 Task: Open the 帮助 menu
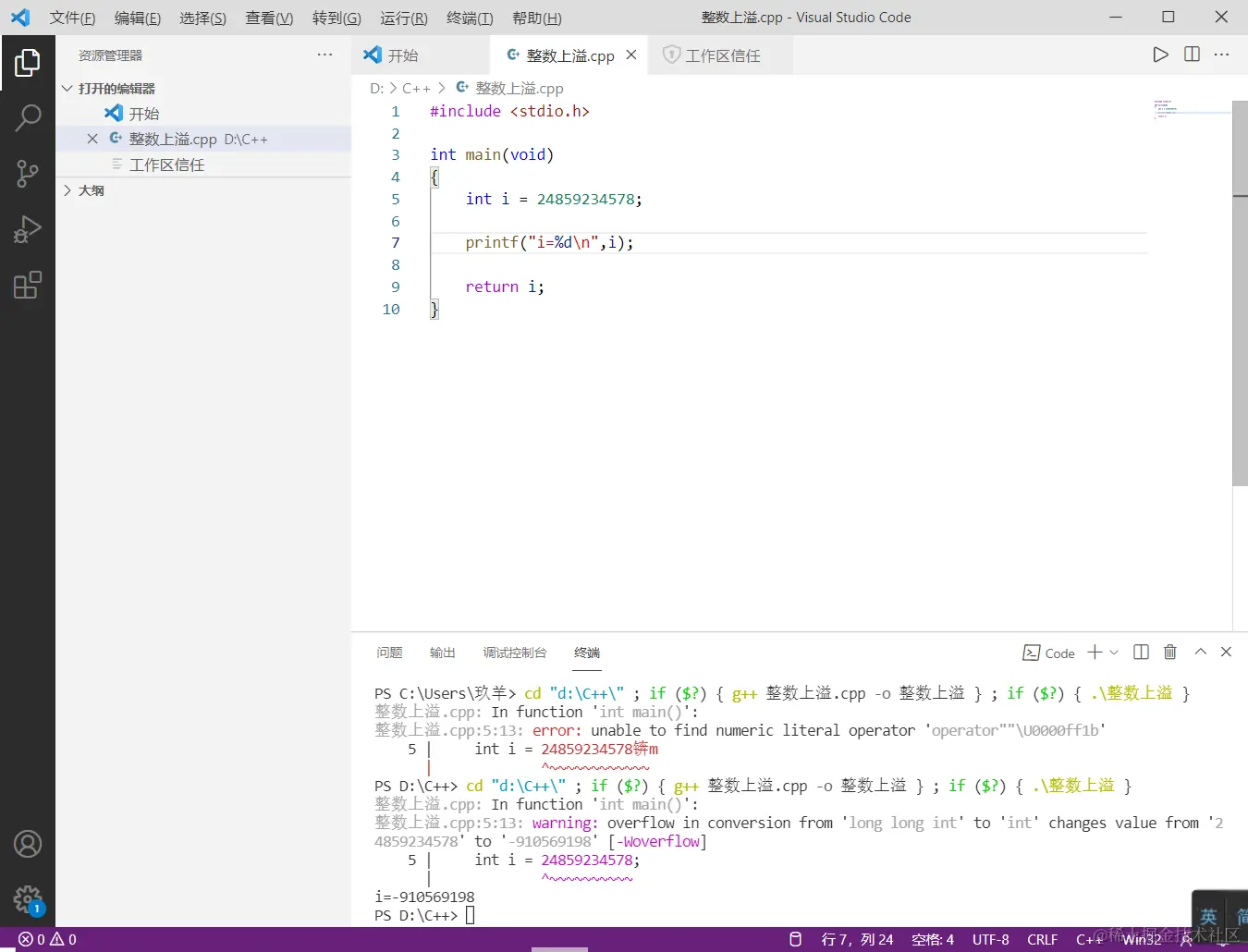point(537,18)
